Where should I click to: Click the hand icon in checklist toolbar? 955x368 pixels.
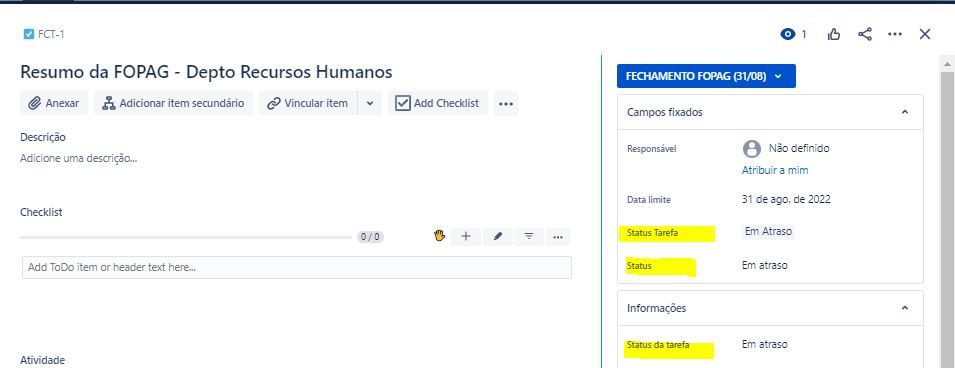(x=439, y=236)
